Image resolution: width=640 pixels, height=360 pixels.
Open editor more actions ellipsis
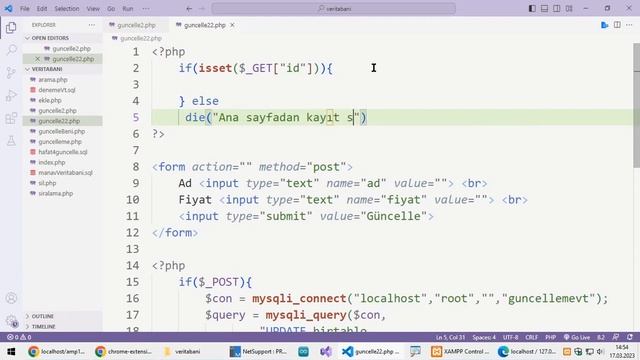[629, 25]
